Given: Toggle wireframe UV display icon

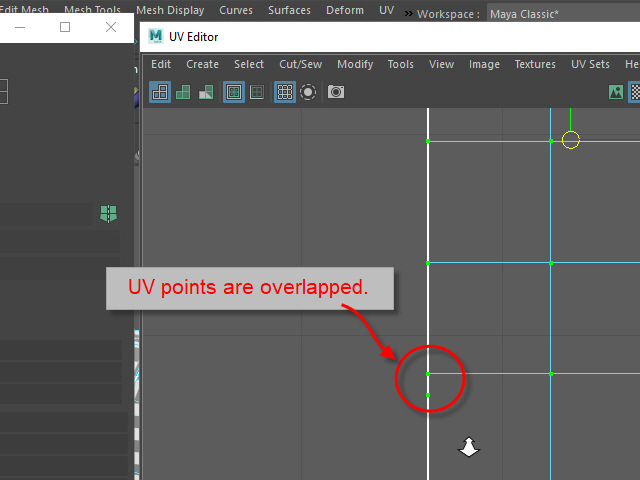Looking at the screenshot, I should pyautogui.click(x=160, y=92).
